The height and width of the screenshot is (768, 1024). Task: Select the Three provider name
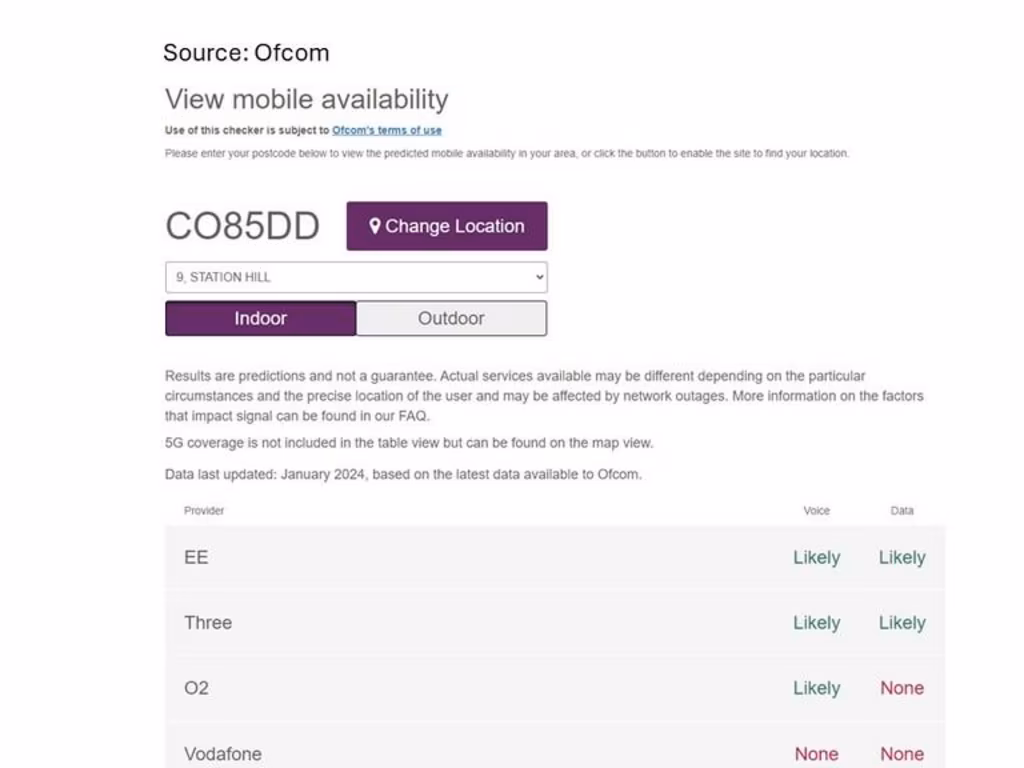pyautogui.click(x=208, y=622)
